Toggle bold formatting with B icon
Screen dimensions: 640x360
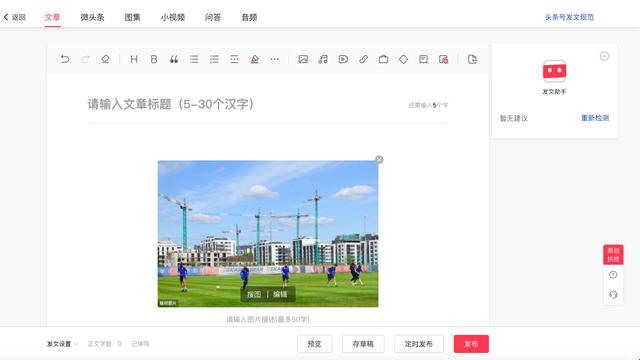[x=154, y=59]
